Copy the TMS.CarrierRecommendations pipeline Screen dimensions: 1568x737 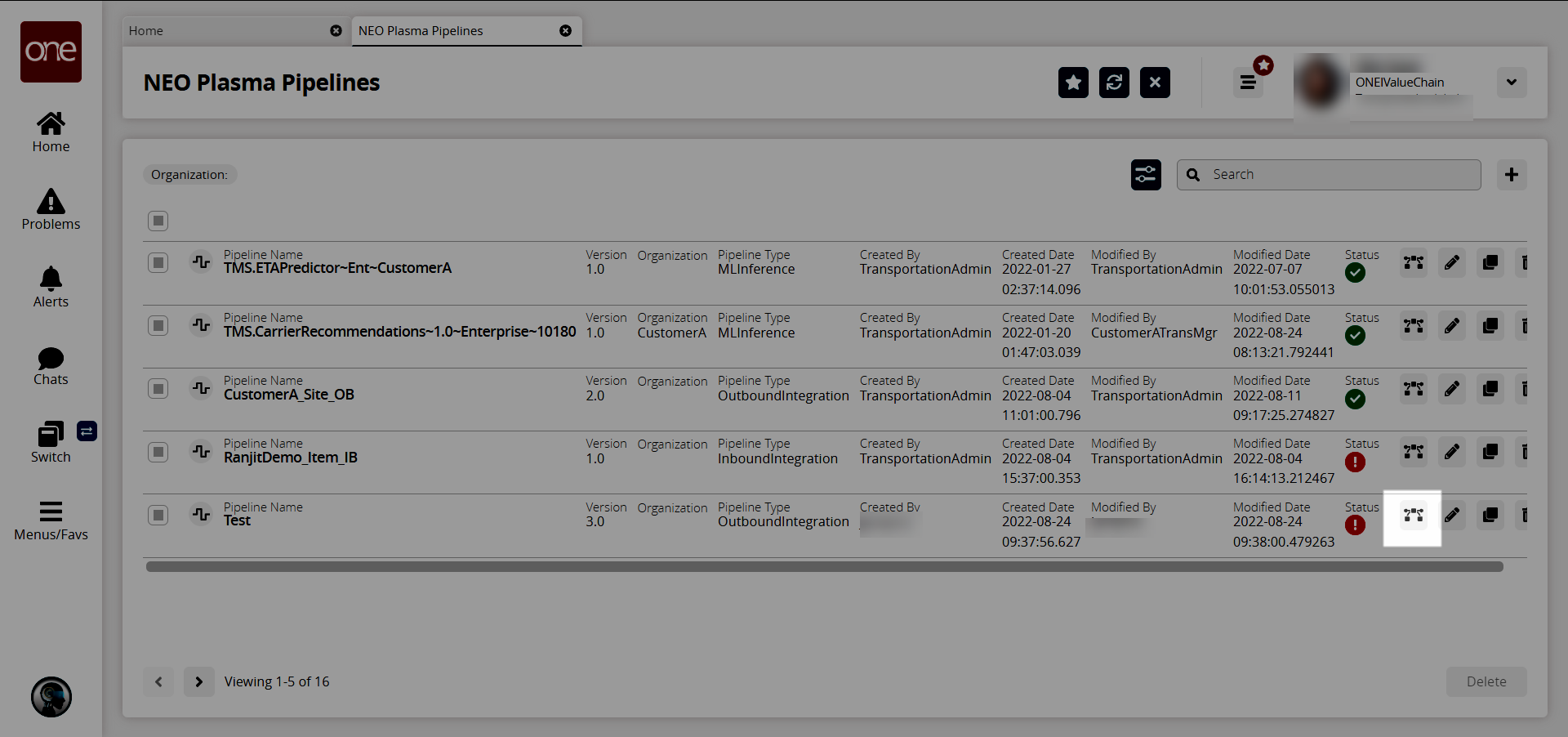(1490, 326)
